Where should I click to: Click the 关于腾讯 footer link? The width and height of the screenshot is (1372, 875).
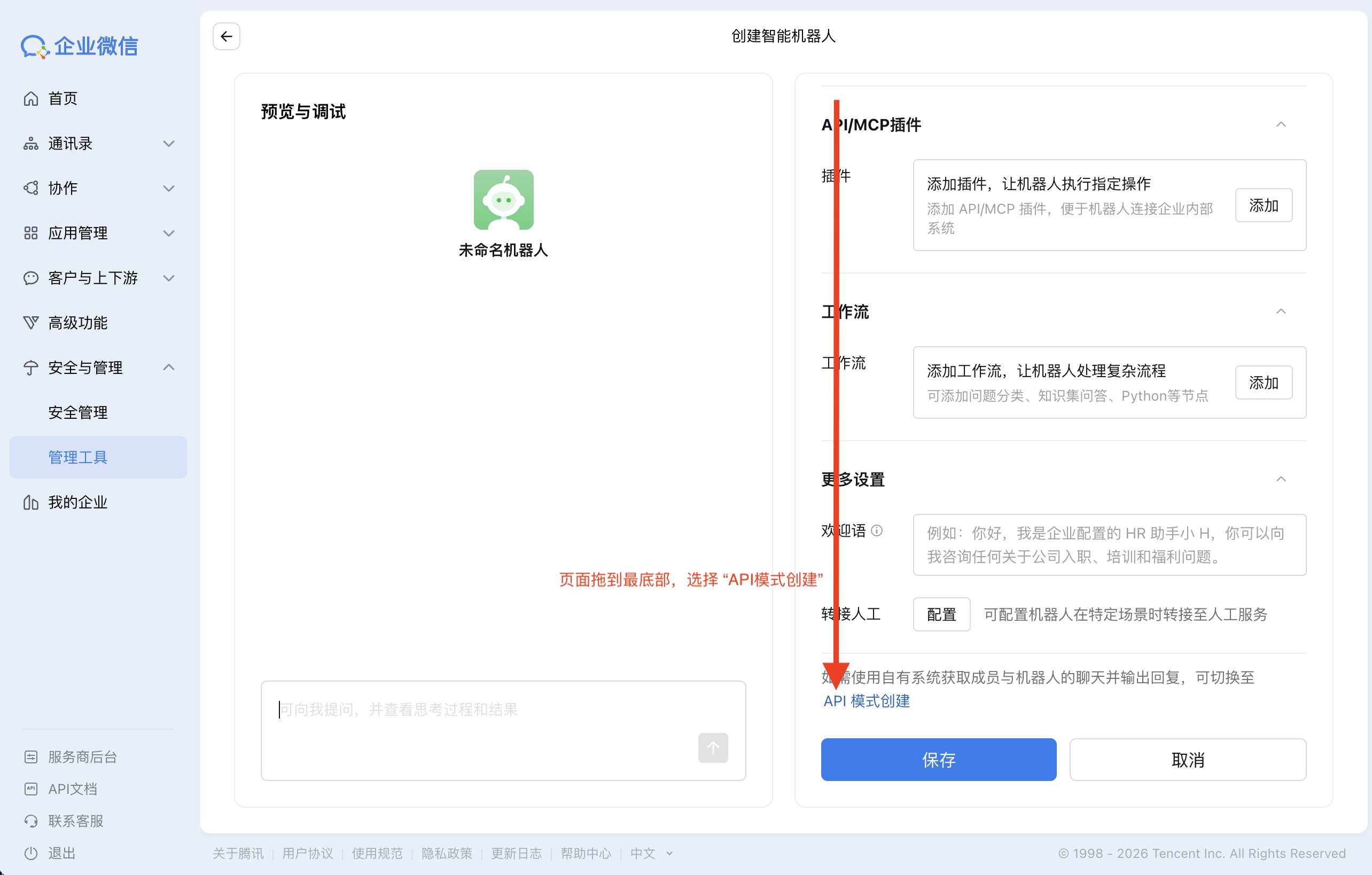[x=238, y=853]
